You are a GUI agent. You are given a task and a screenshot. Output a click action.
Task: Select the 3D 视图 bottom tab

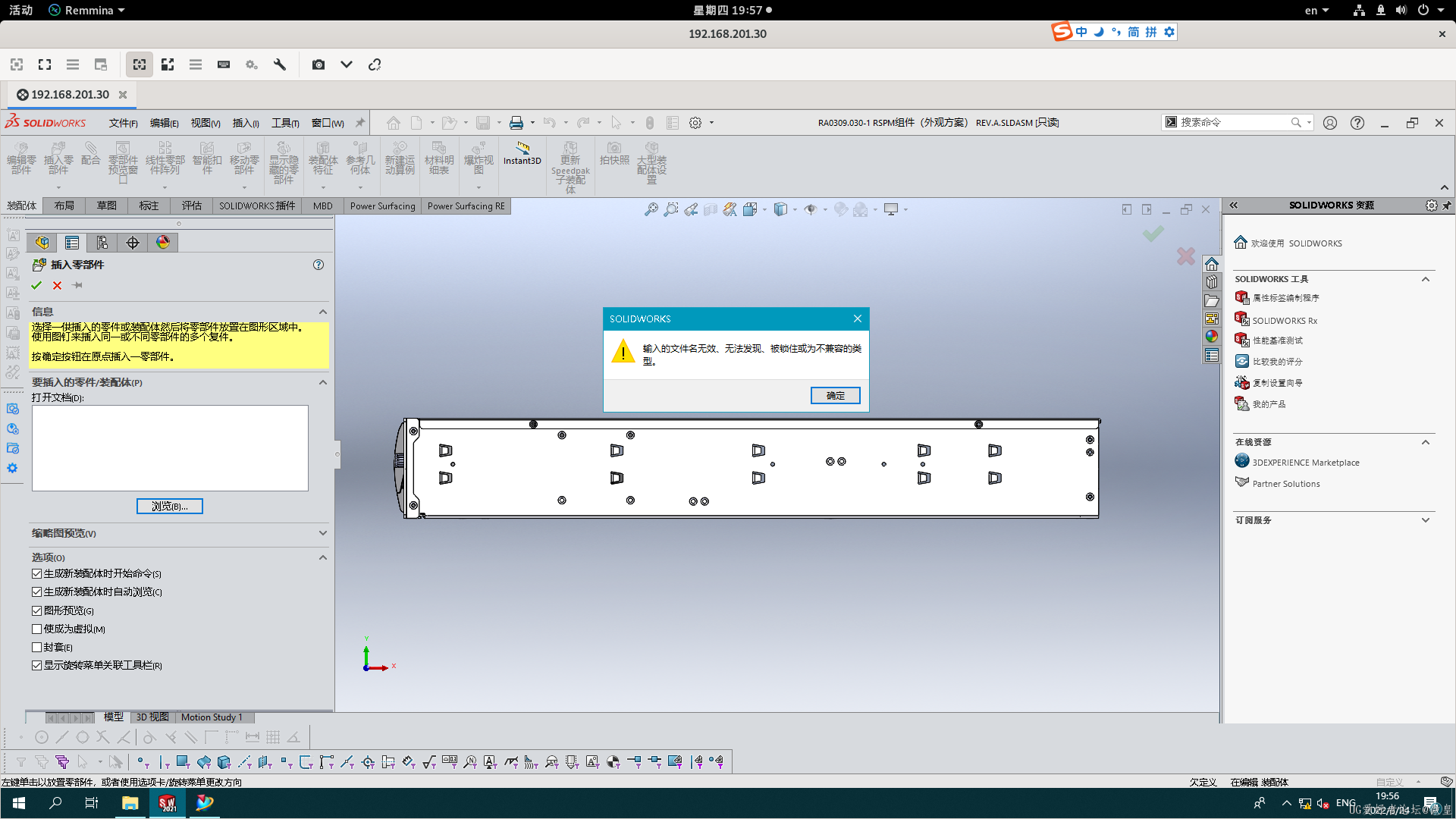152,717
